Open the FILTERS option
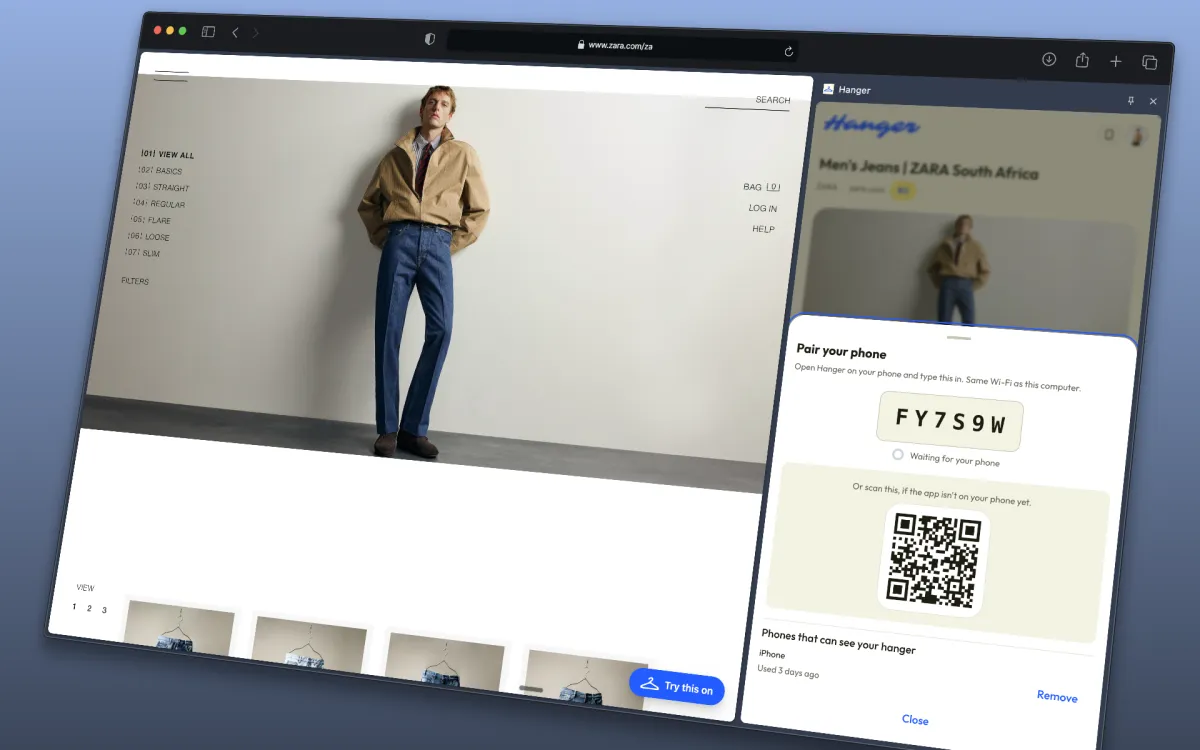 [x=135, y=281]
